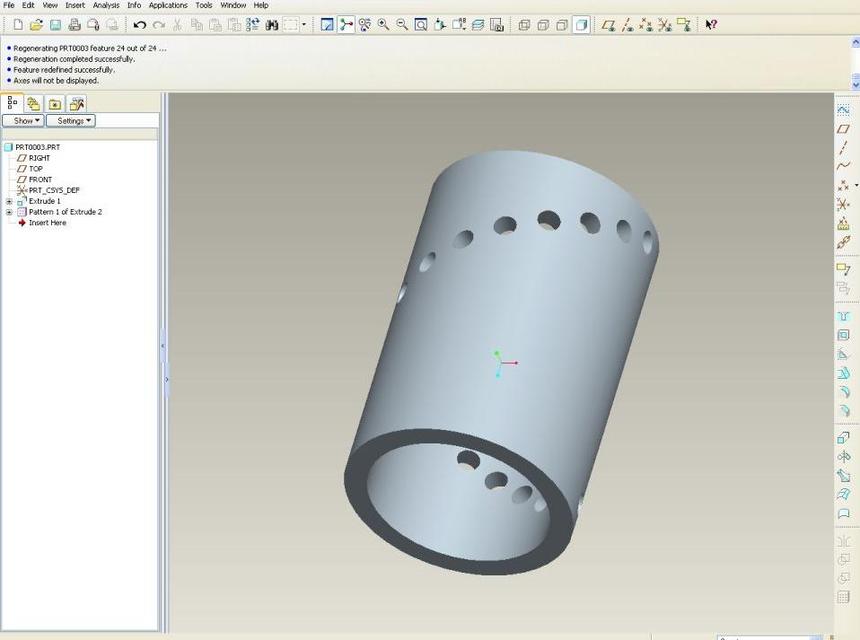Toggle coordinate system display
This screenshot has height=640, width=860.
click(666, 25)
